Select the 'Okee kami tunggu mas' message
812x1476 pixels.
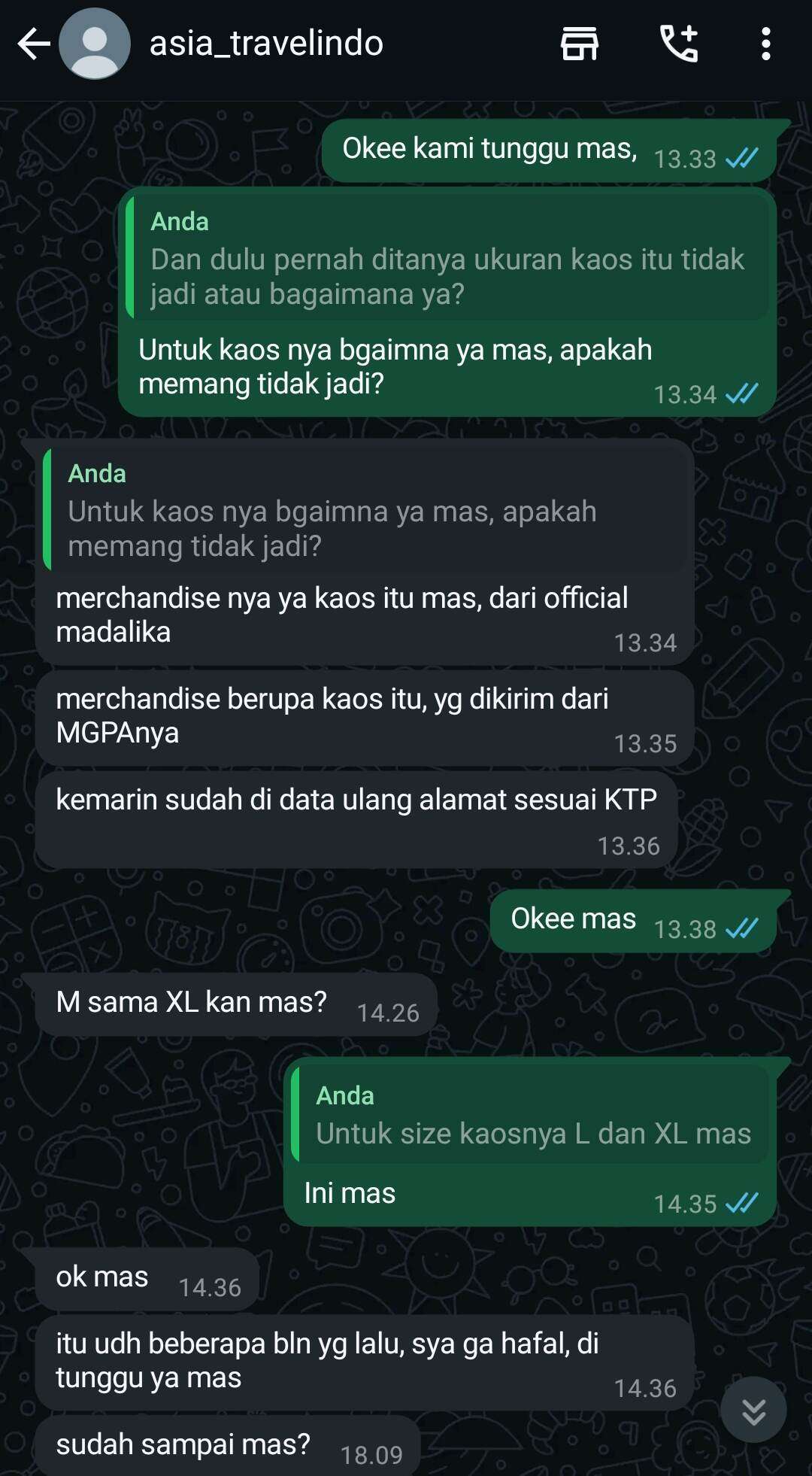click(x=549, y=150)
